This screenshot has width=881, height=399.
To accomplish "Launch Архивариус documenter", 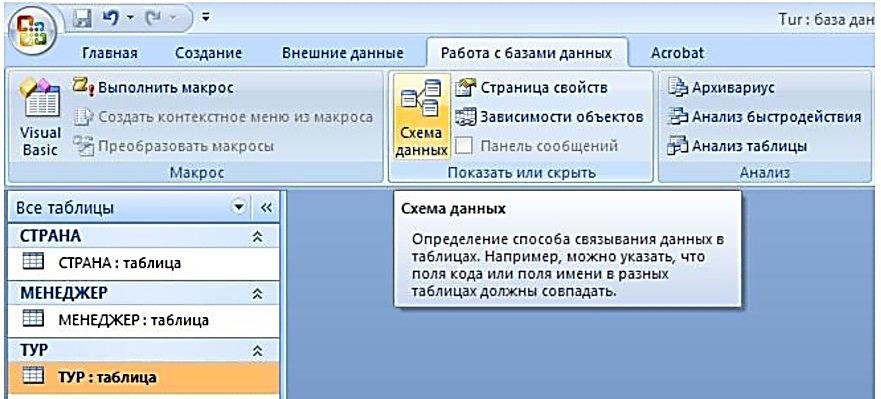I will (x=721, y=88).
